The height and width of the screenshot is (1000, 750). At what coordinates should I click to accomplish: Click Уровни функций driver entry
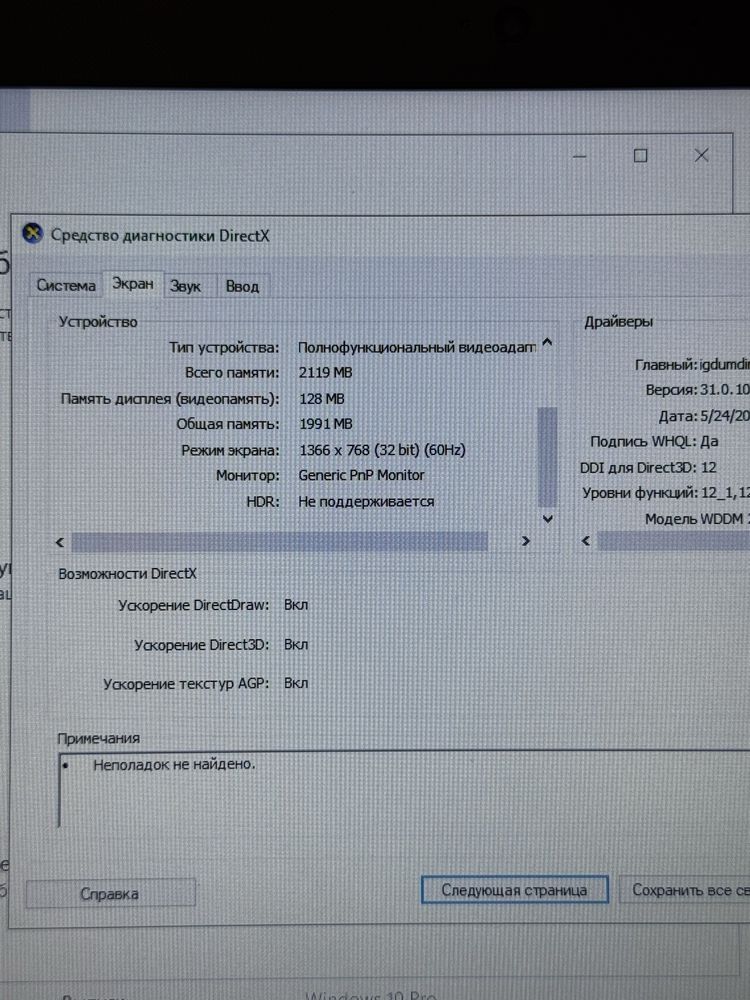666,493
